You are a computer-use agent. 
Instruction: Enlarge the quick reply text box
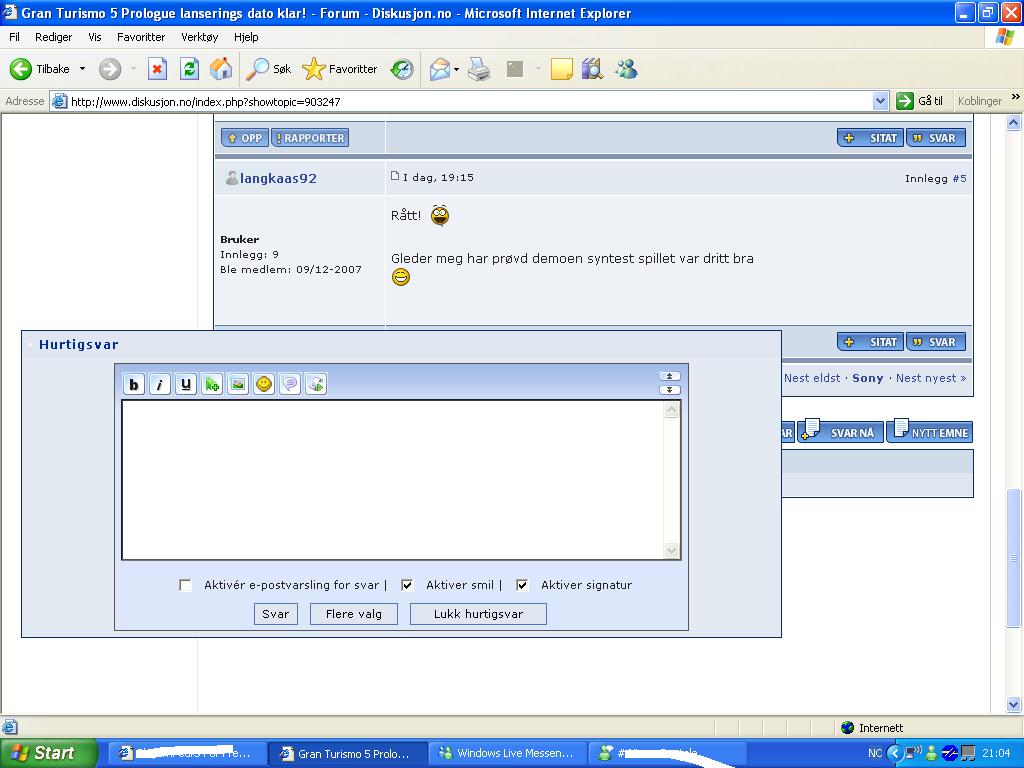(669, 390)
